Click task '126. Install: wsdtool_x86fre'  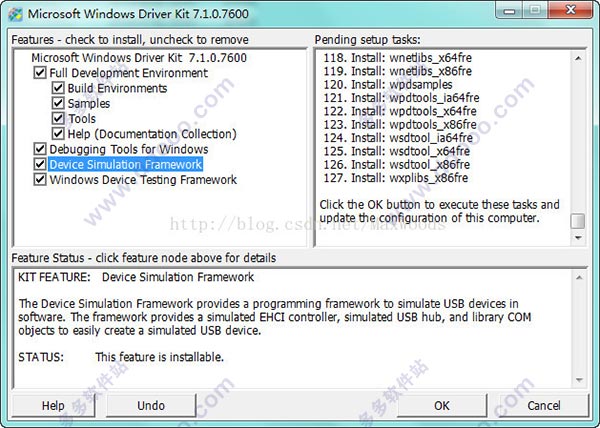(x=396, y=164)
